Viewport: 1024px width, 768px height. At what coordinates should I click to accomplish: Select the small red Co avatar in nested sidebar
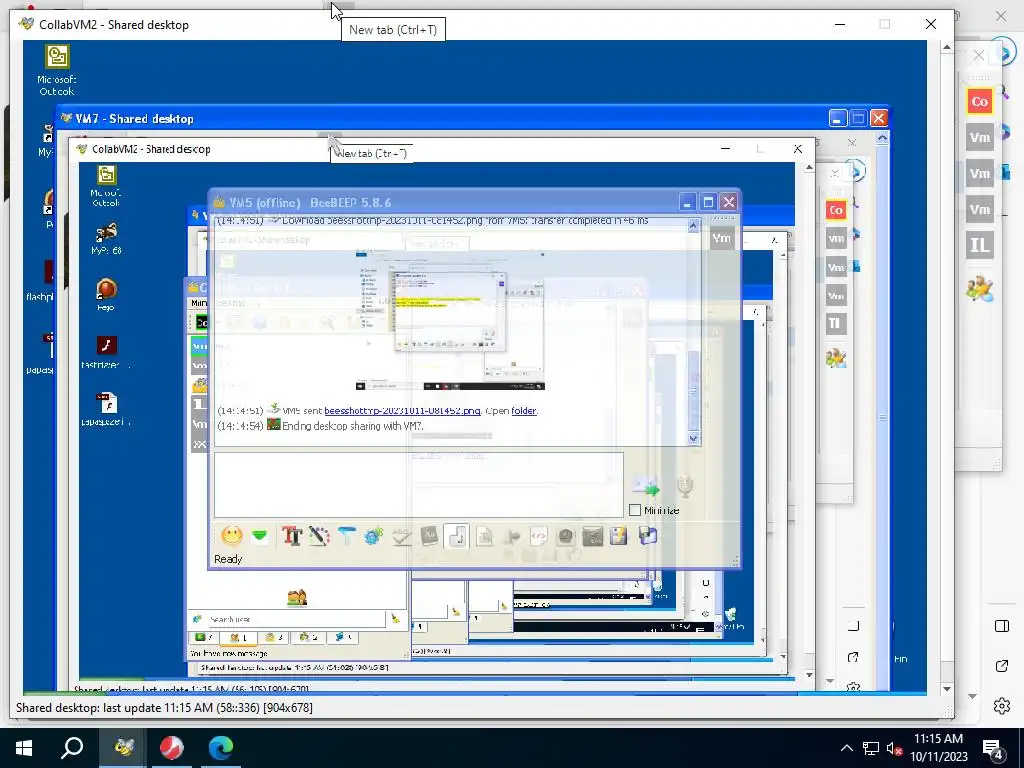click(835, 210)
